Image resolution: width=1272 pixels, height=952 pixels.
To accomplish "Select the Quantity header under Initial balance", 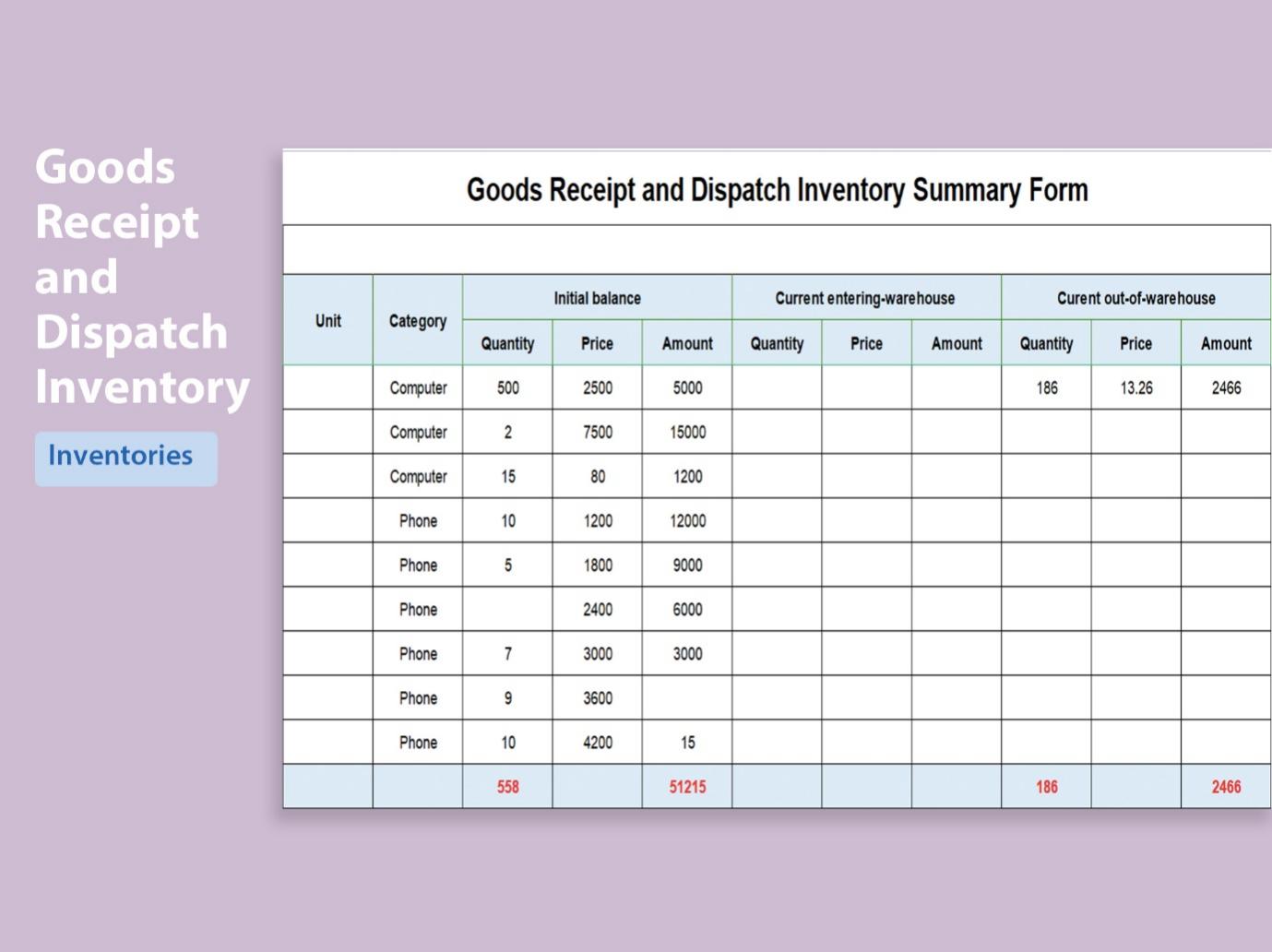I will click(506, 342).
